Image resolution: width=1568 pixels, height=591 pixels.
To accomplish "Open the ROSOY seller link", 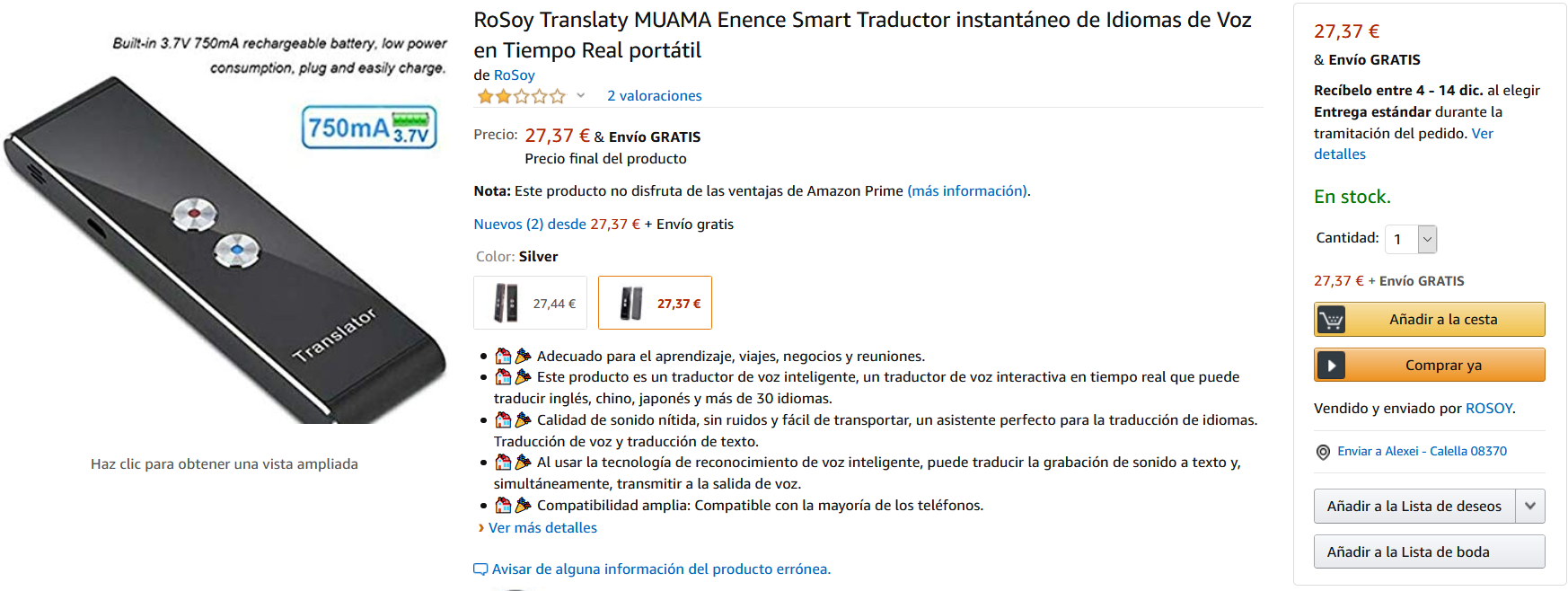I will click(x=1488, y=409).
